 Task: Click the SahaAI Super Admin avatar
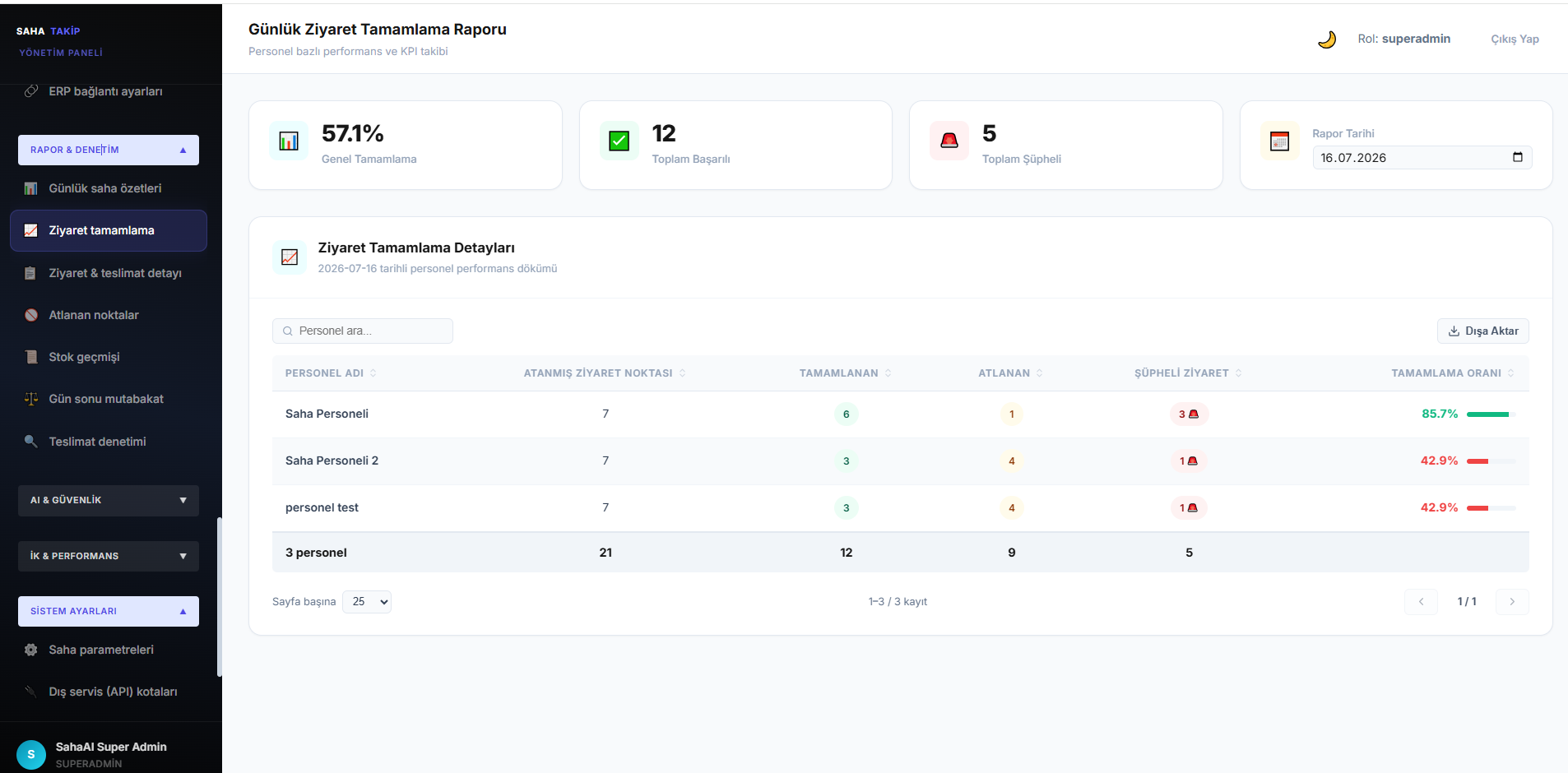(x=31, y=754)
